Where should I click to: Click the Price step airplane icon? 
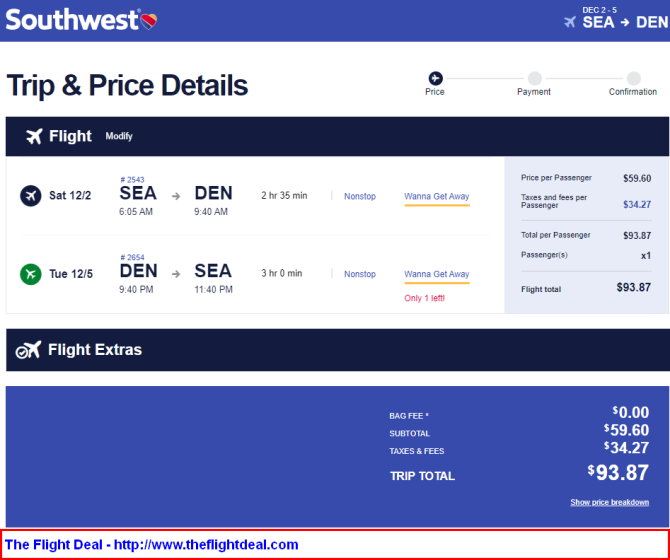(x=435, y=78)
